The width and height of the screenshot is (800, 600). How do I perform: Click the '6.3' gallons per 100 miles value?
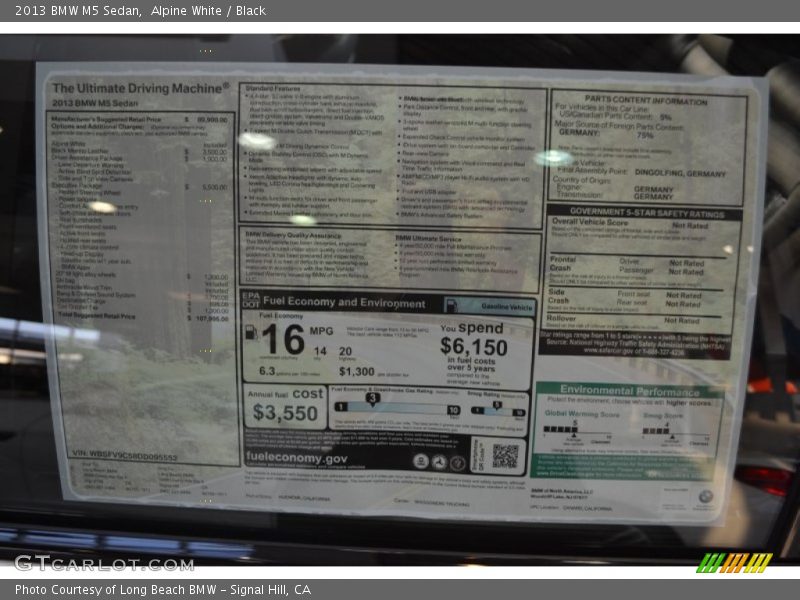[267, 371]
